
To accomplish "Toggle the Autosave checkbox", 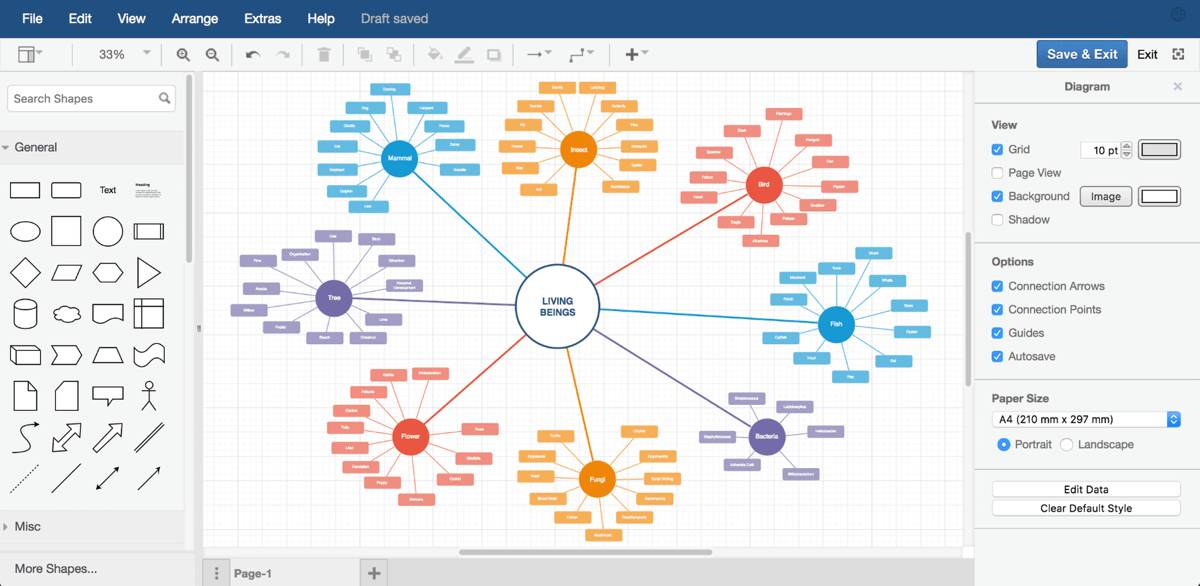I will [x=997, y=356].
